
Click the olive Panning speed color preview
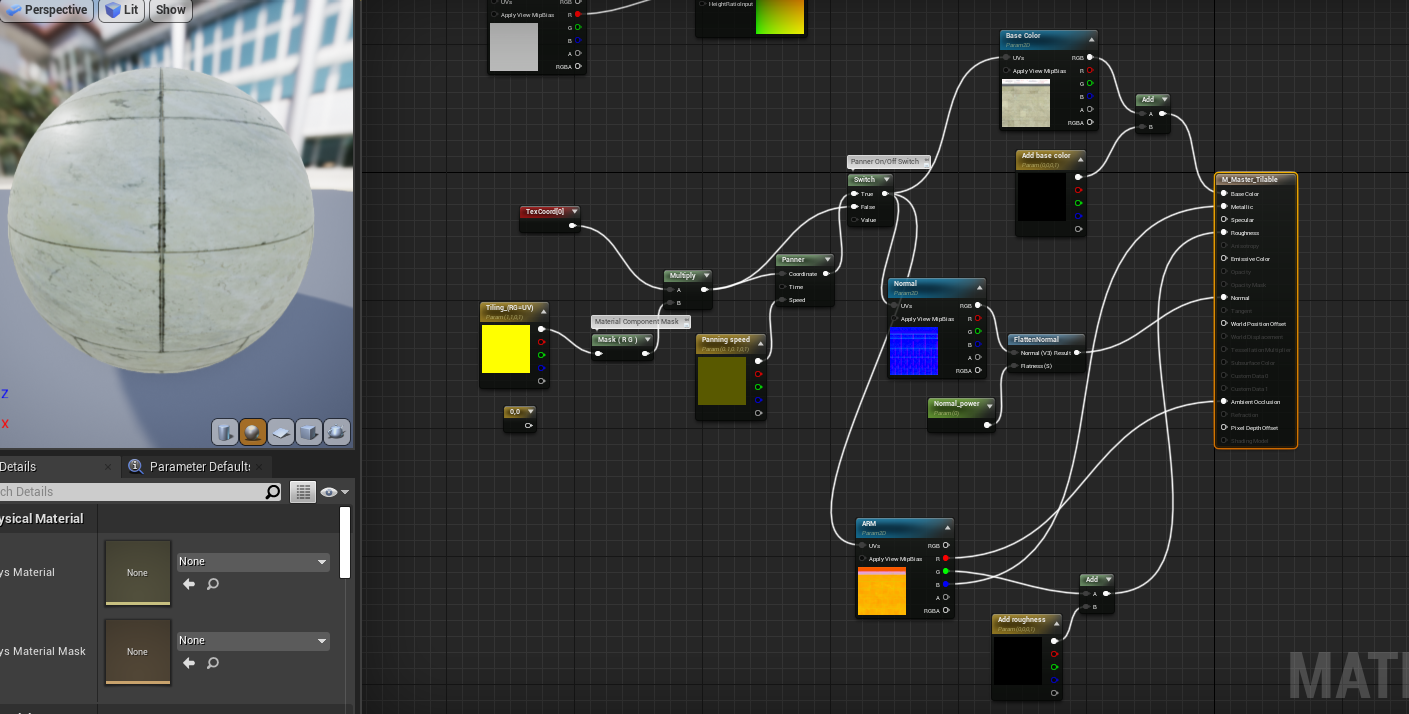(x=722, y=381)
